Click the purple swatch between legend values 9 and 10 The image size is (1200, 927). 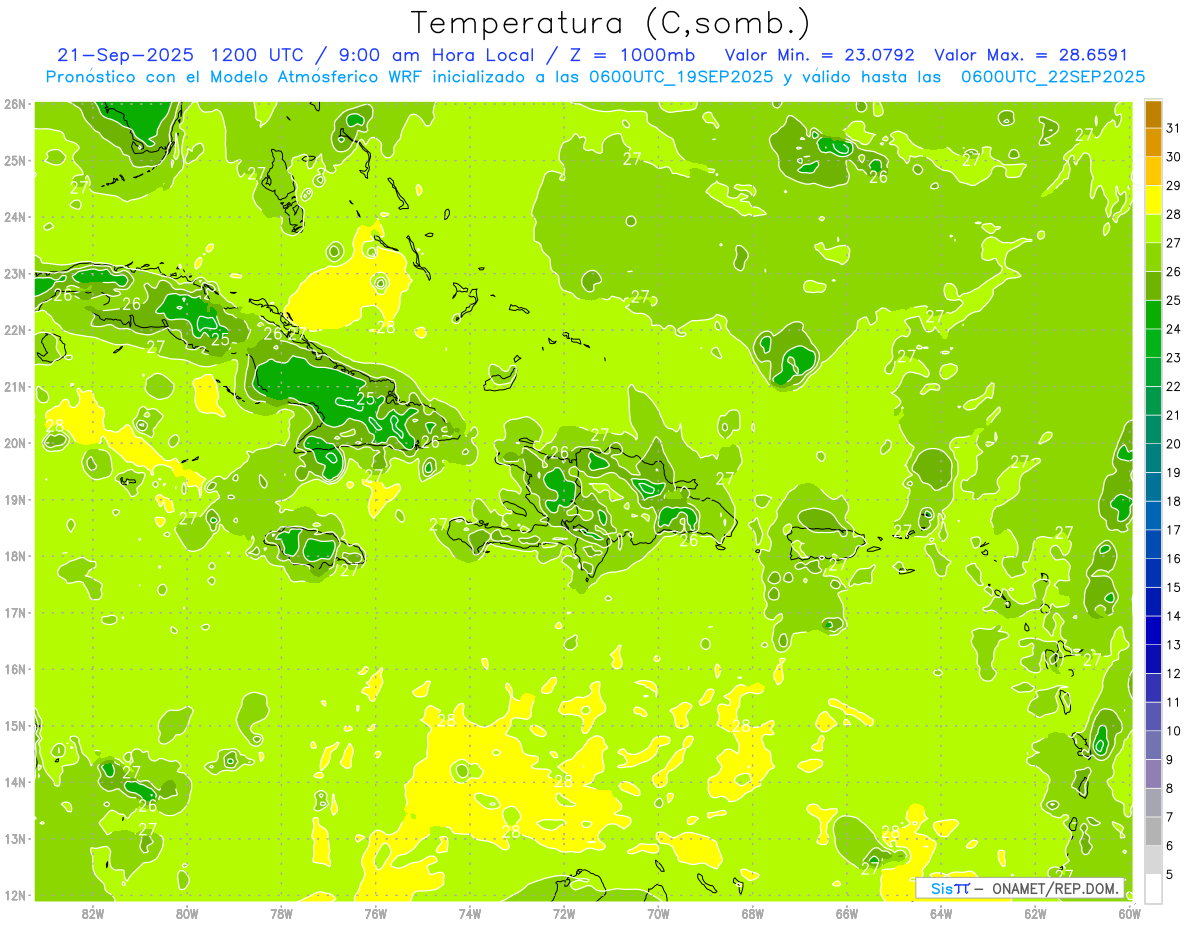(1154, 745)
